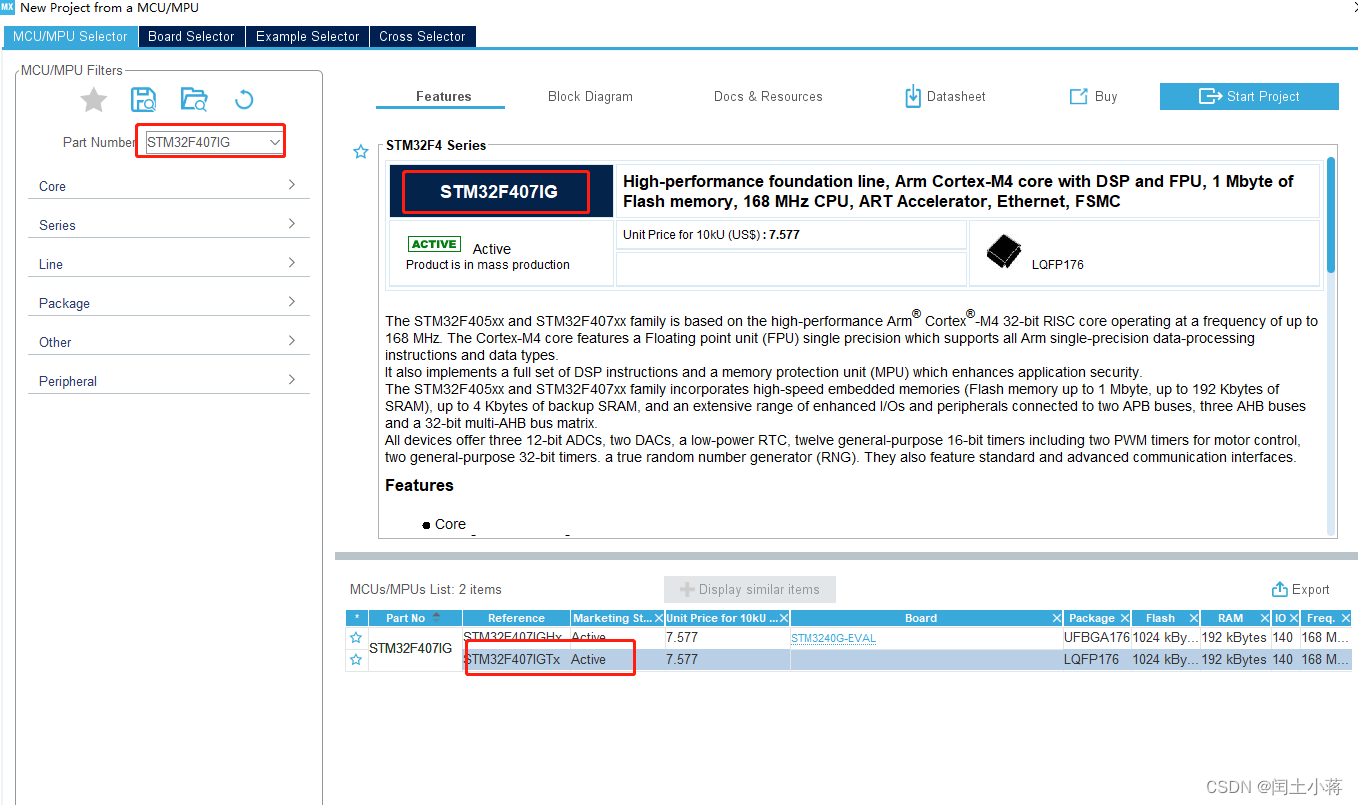This screenshot has width=1358, height=805.
Task: Click the ACTIVE status badge
Action: coord(434,244)
